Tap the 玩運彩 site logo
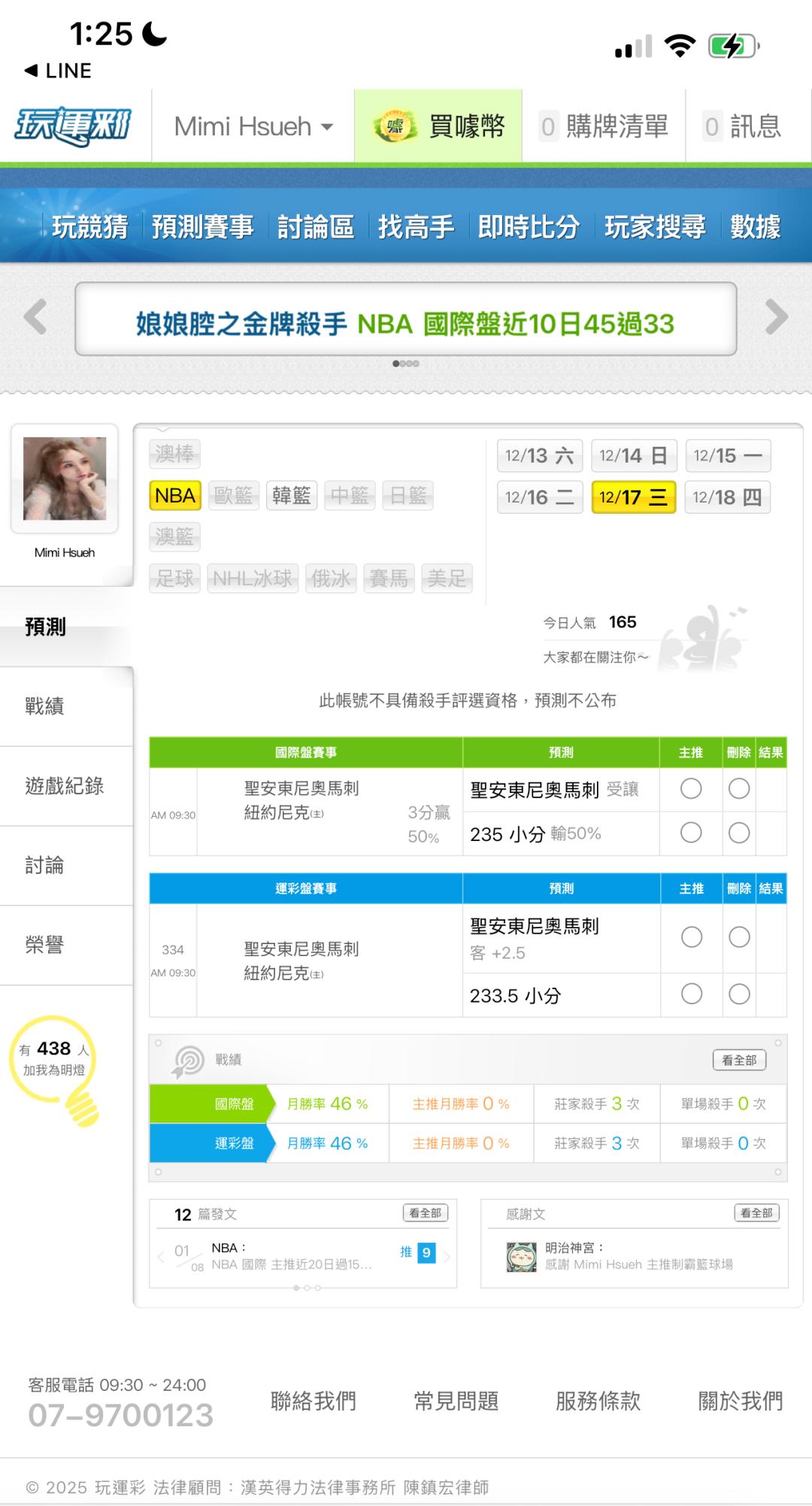This screenshot has height=1506, width=812. (x=73, y=126)
